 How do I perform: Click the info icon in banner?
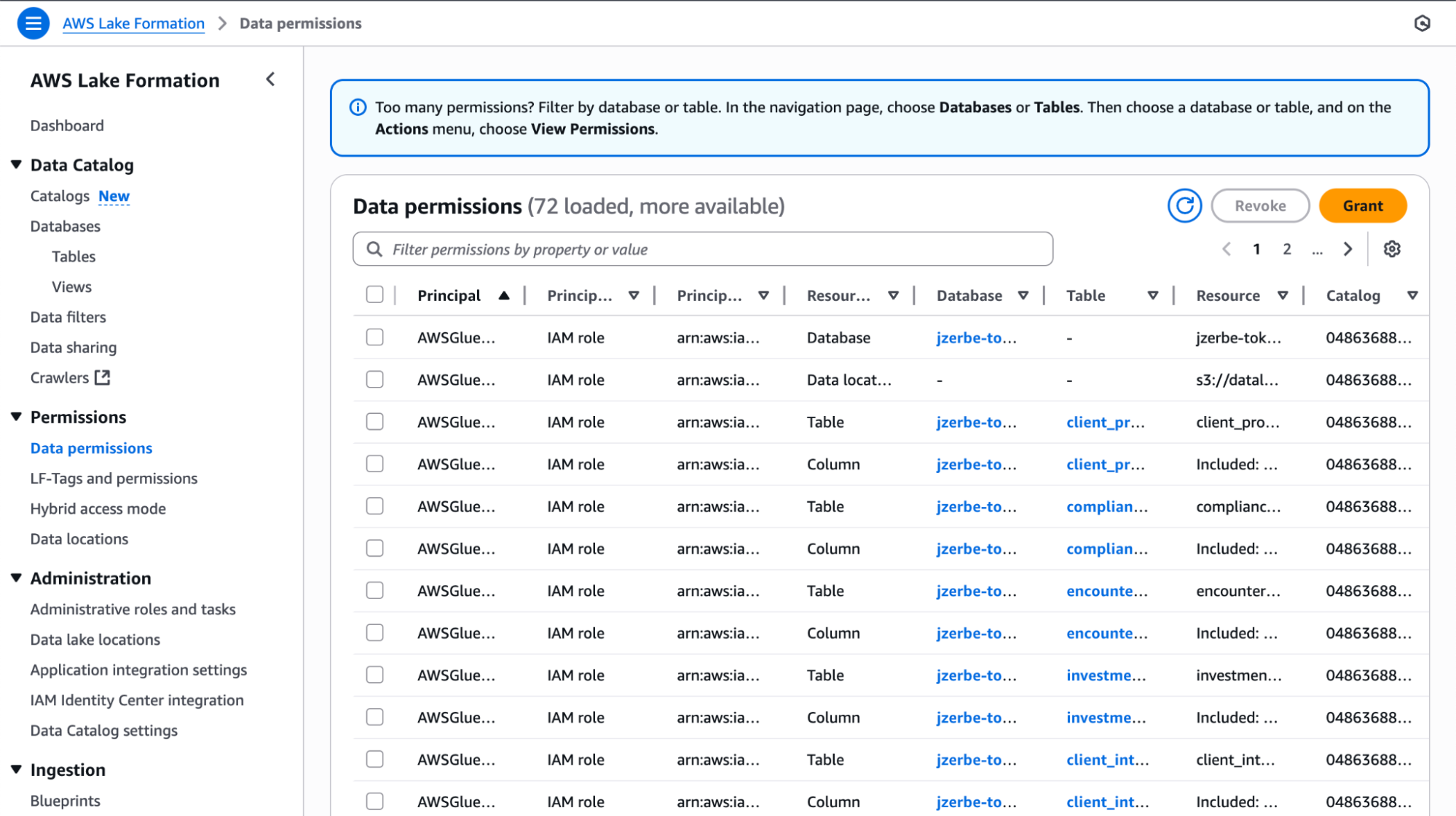coord(358,107)
